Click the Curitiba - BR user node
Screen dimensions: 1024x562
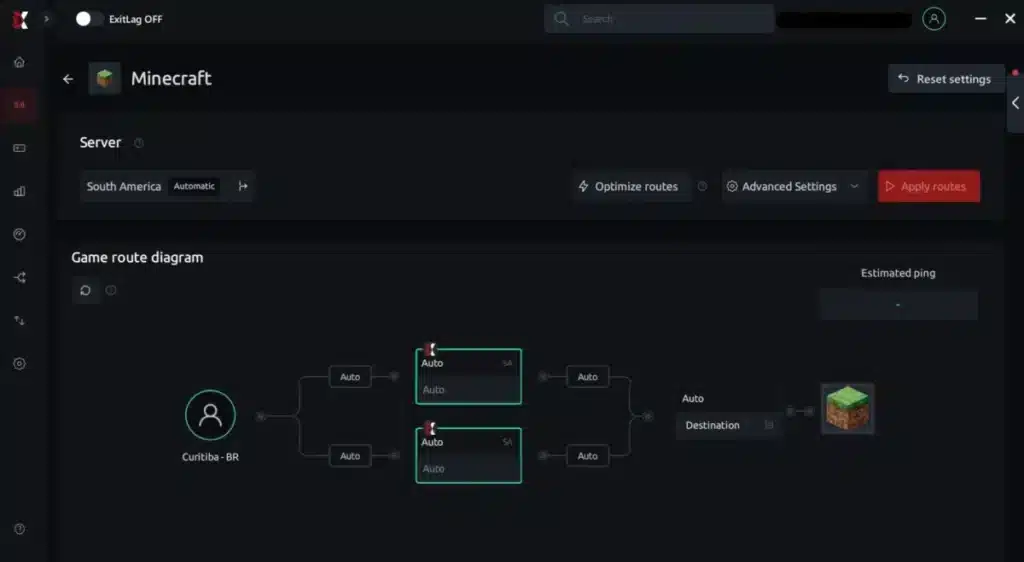click(x=210, y=415)
